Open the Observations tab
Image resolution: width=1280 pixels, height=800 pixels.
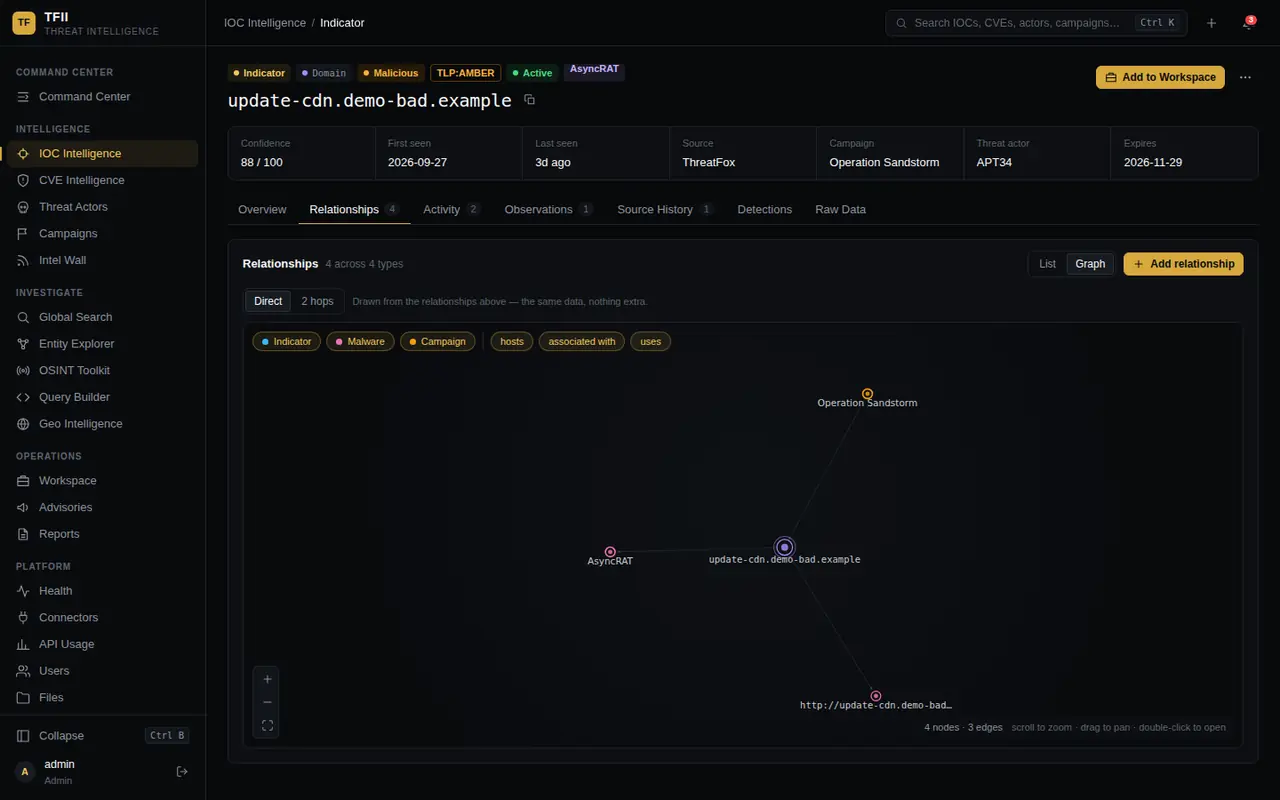coord(549,209)
